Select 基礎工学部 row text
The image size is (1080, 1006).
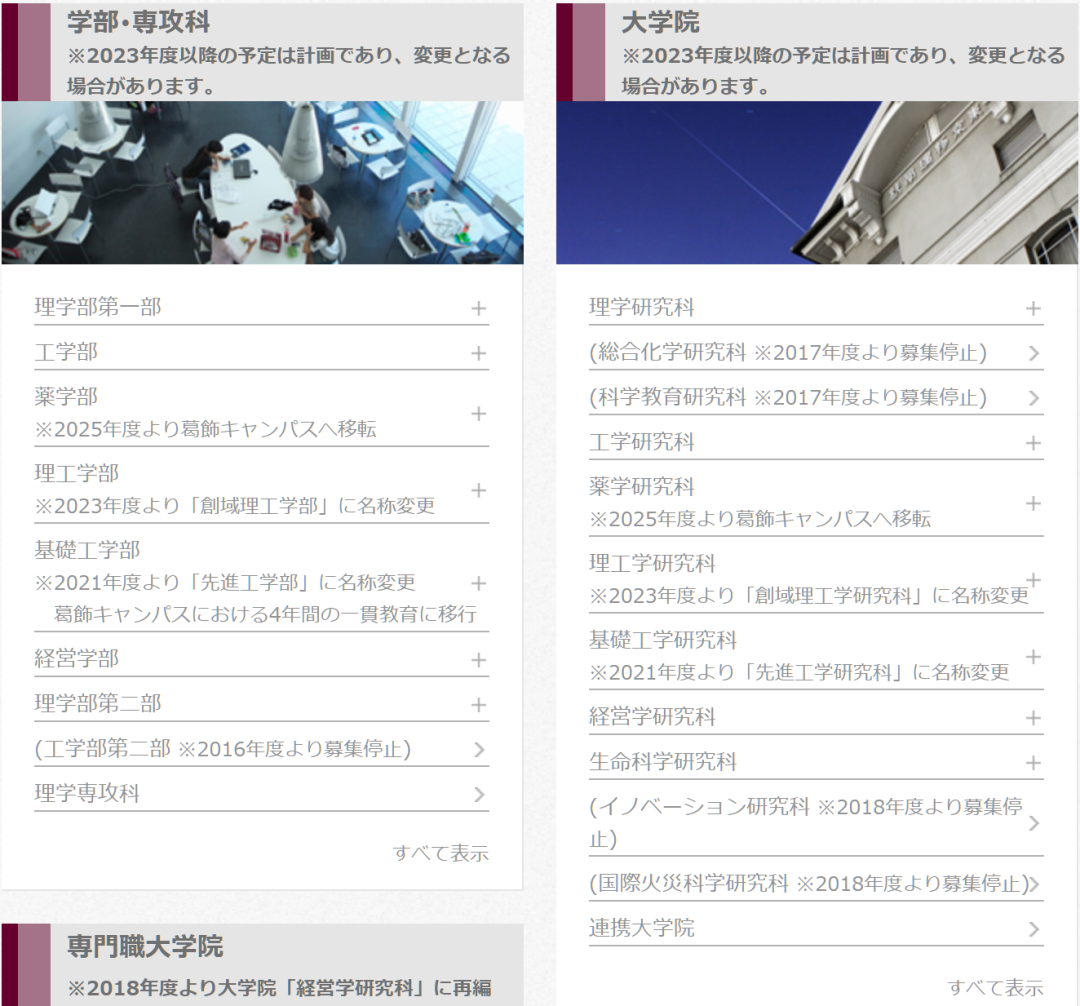pos(87,550)
